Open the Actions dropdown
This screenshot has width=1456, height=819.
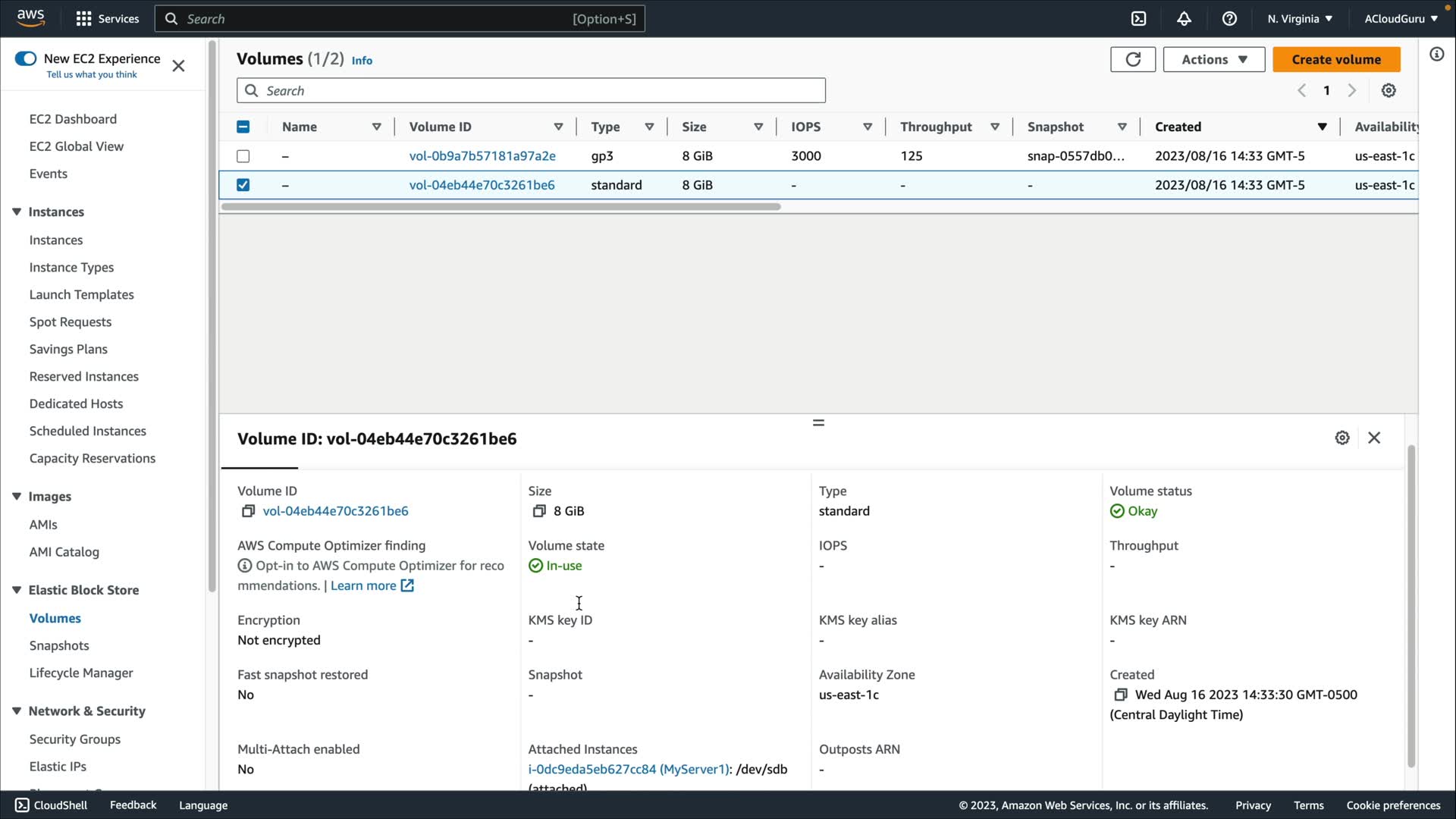coord(1213,59)
